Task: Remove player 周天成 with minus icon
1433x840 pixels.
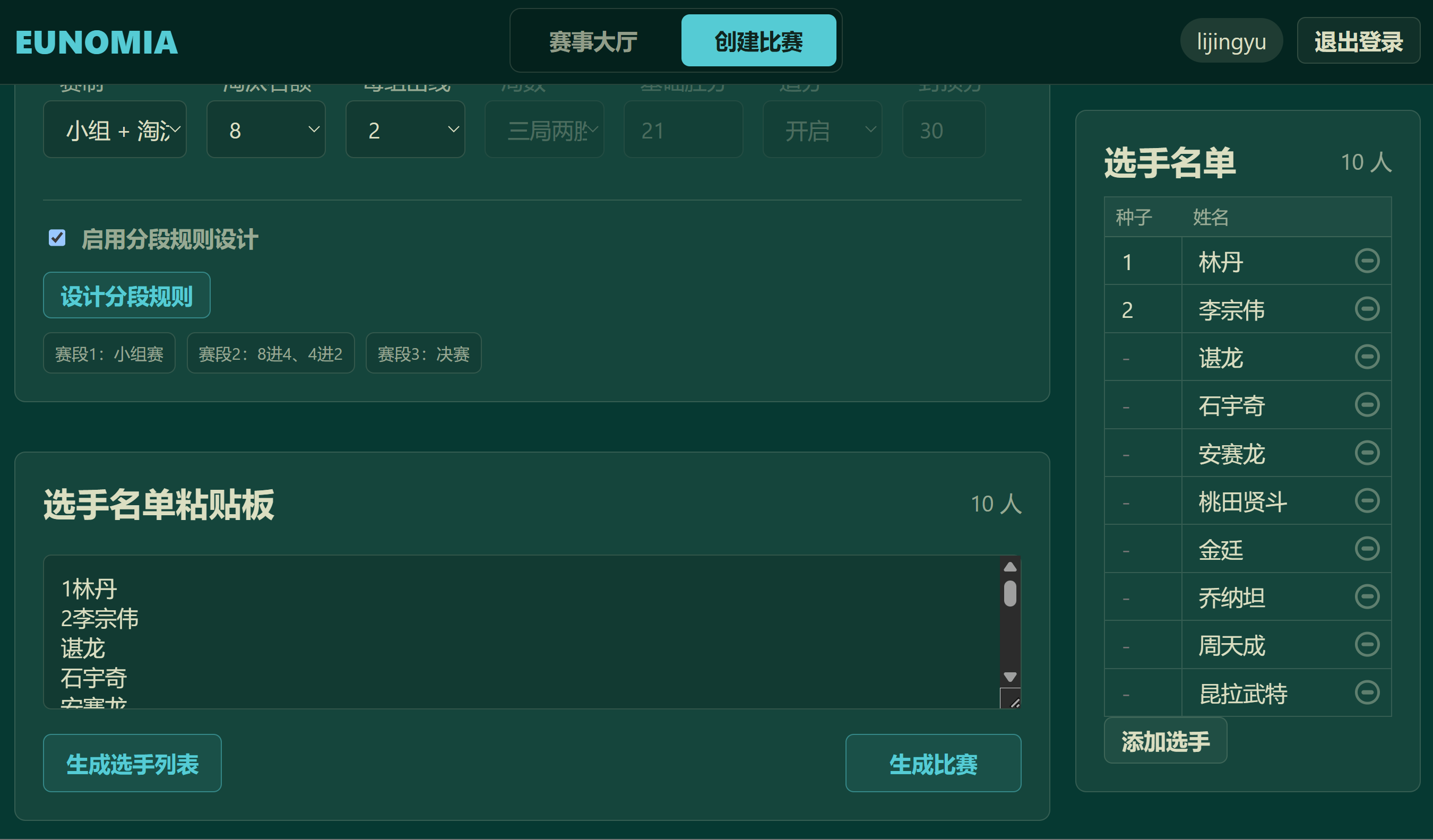Action: pos(1367,644)
